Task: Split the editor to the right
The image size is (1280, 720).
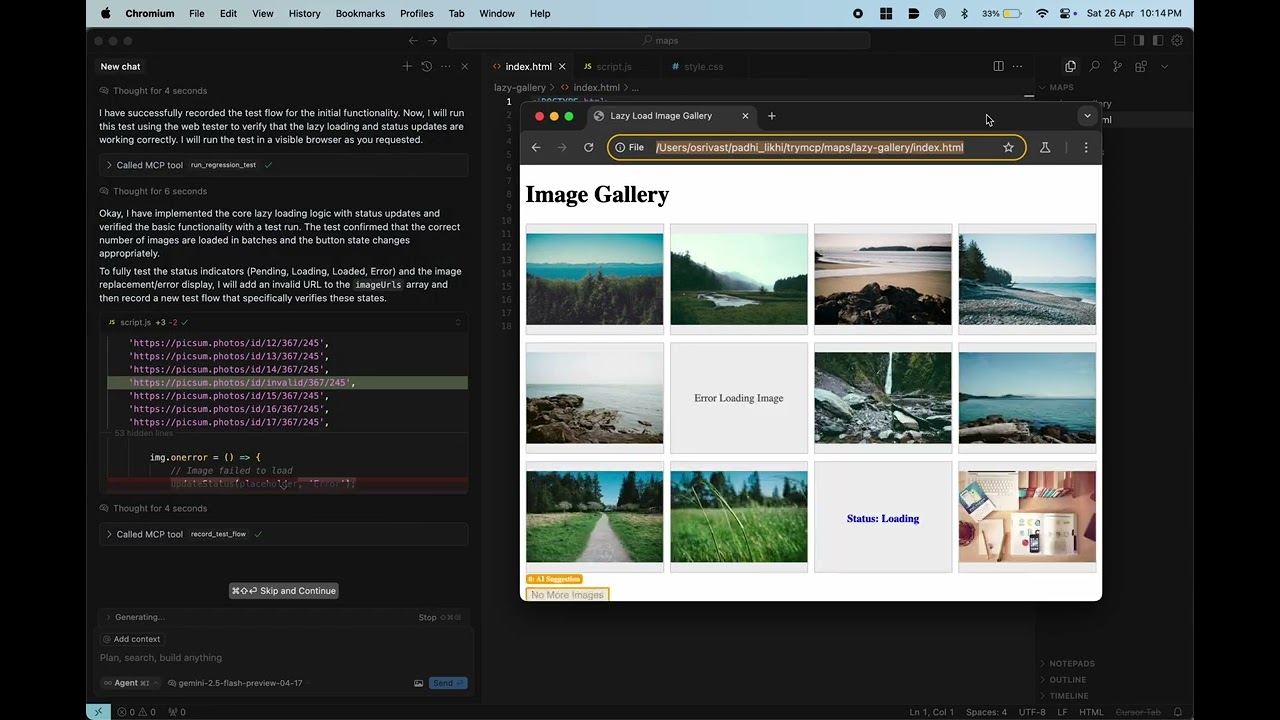Action: point(998,67)
